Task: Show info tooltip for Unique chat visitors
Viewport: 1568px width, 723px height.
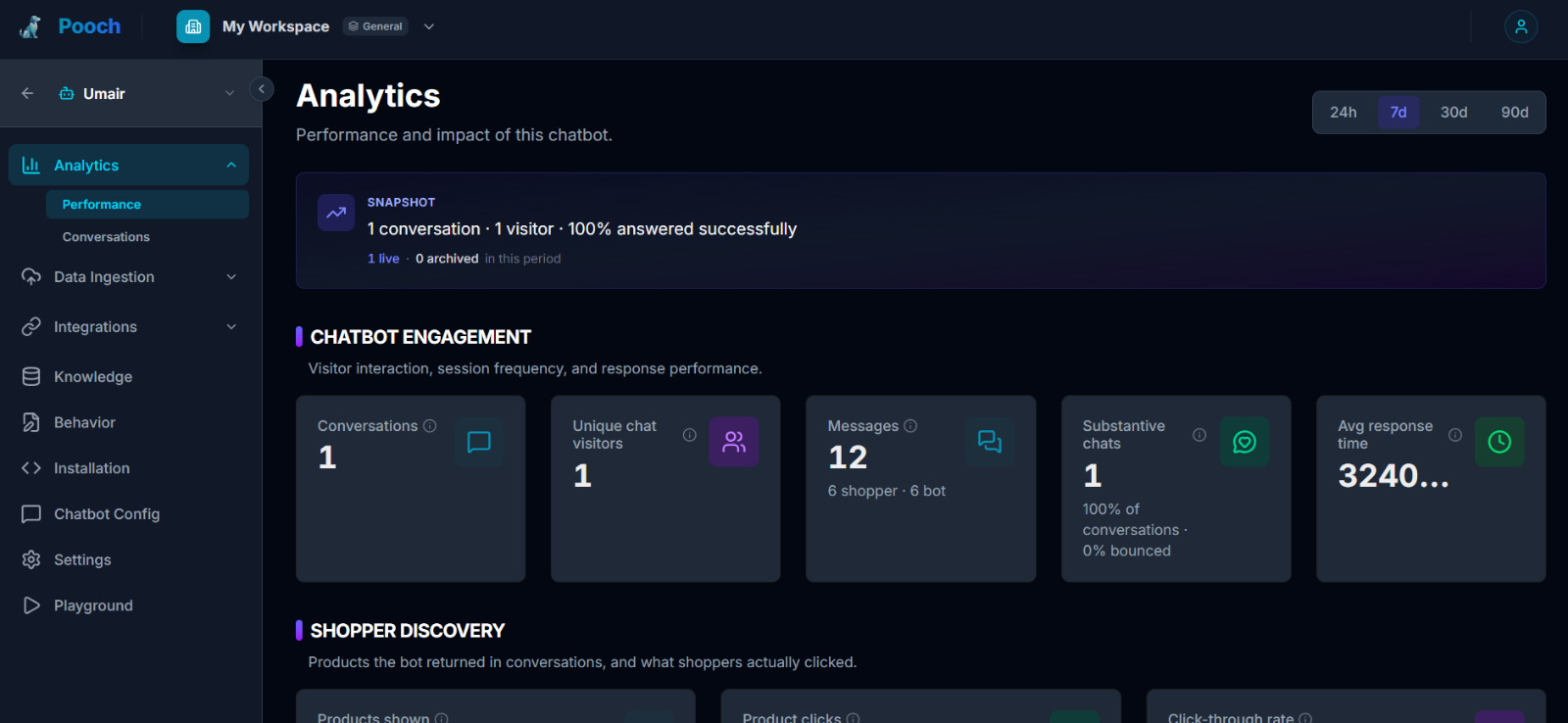Action: 690,435
